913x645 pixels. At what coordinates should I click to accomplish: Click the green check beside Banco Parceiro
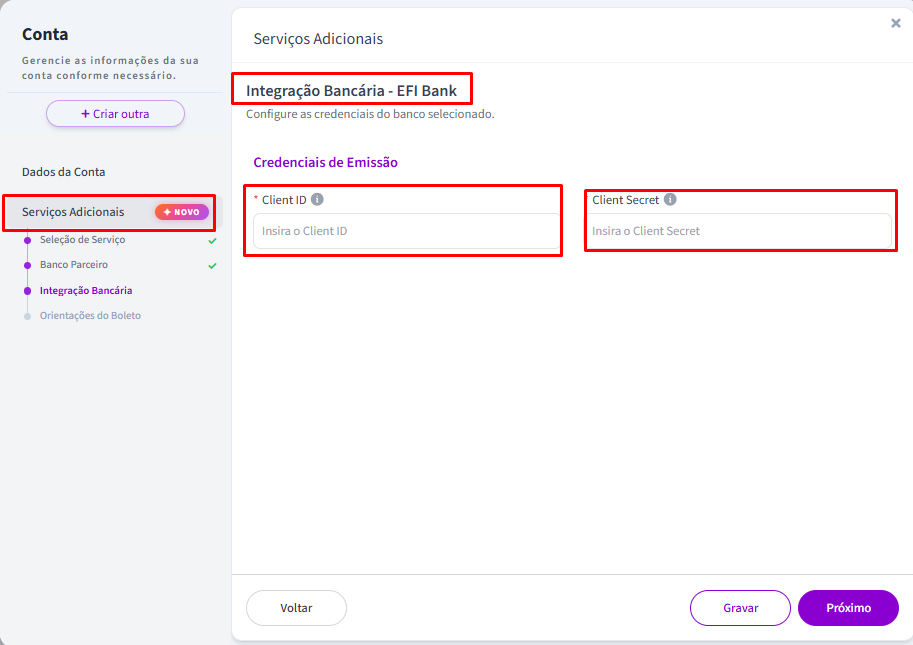[213, 265]
